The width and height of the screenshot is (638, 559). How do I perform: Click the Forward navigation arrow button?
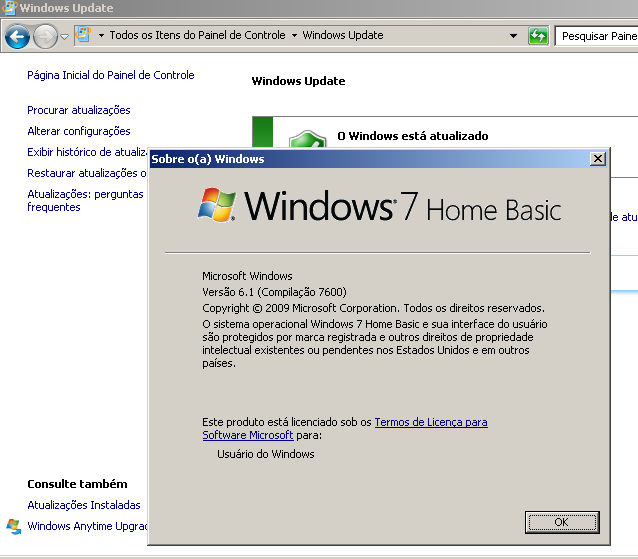point(45,37)
